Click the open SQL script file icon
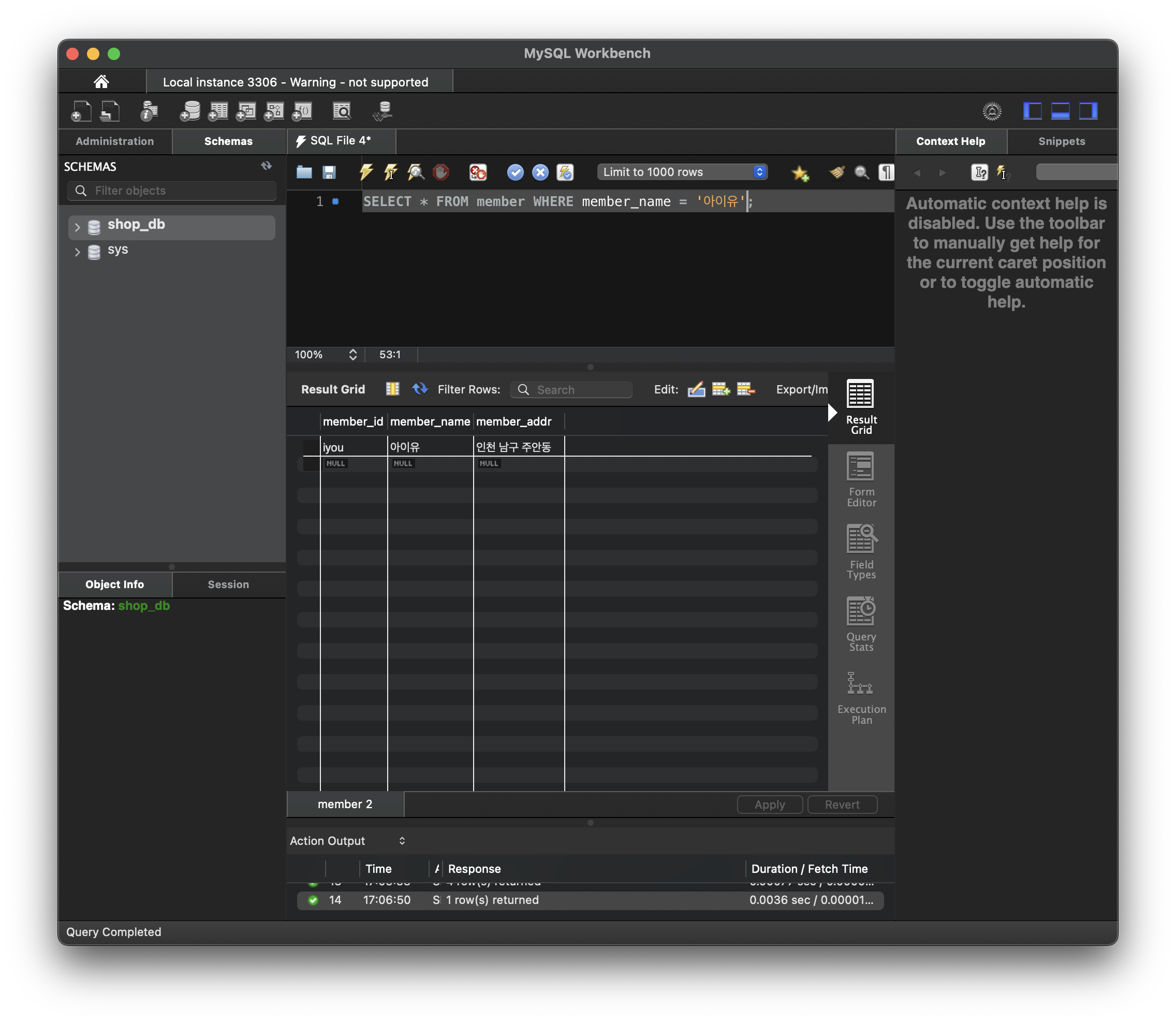1176x1022 pixels. click(109, 111)
